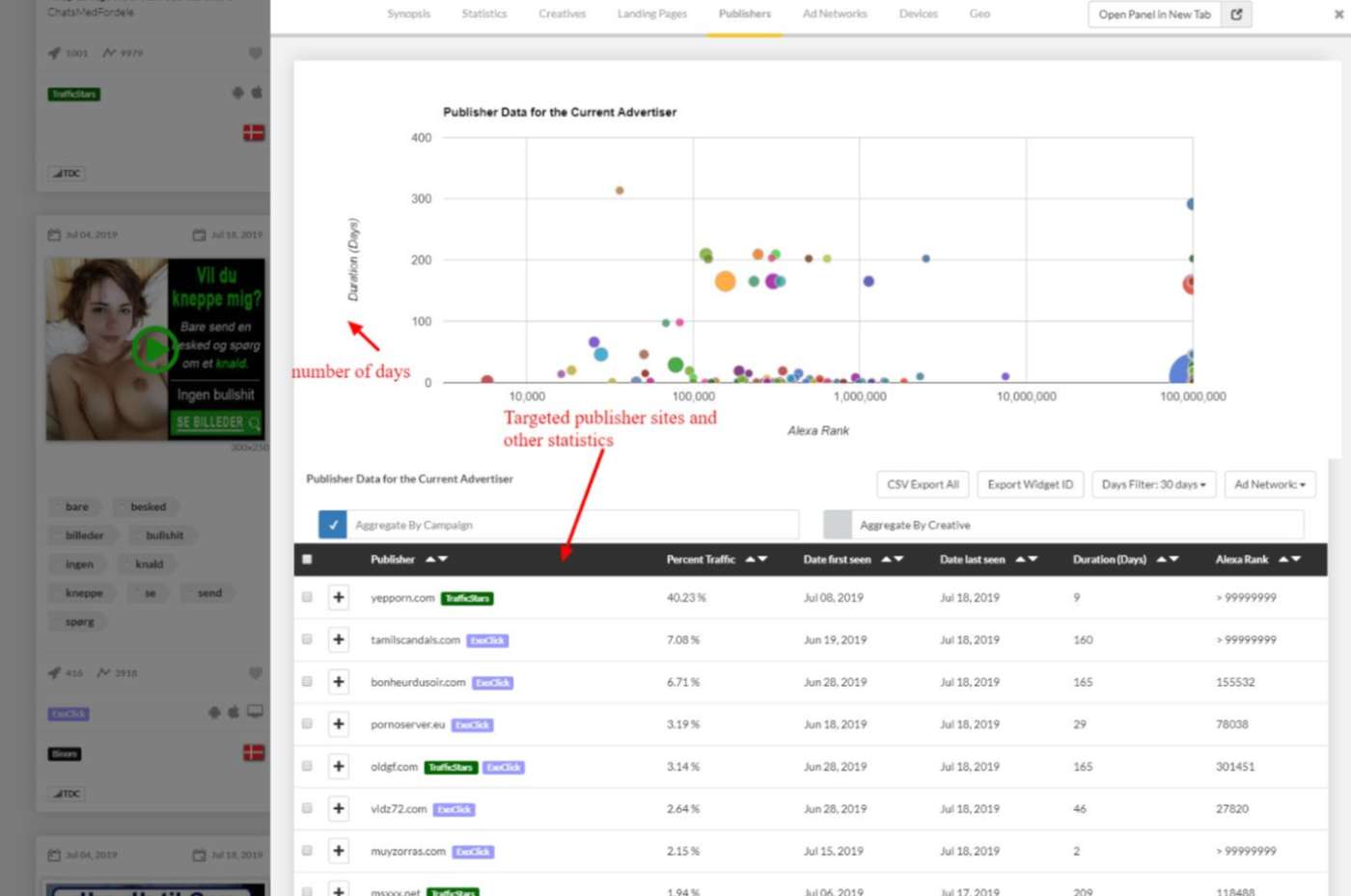This screenshot has width=1351, height=896.
Task: Expand the tamilscandals.com row plus icon
Action: (339, 640)
